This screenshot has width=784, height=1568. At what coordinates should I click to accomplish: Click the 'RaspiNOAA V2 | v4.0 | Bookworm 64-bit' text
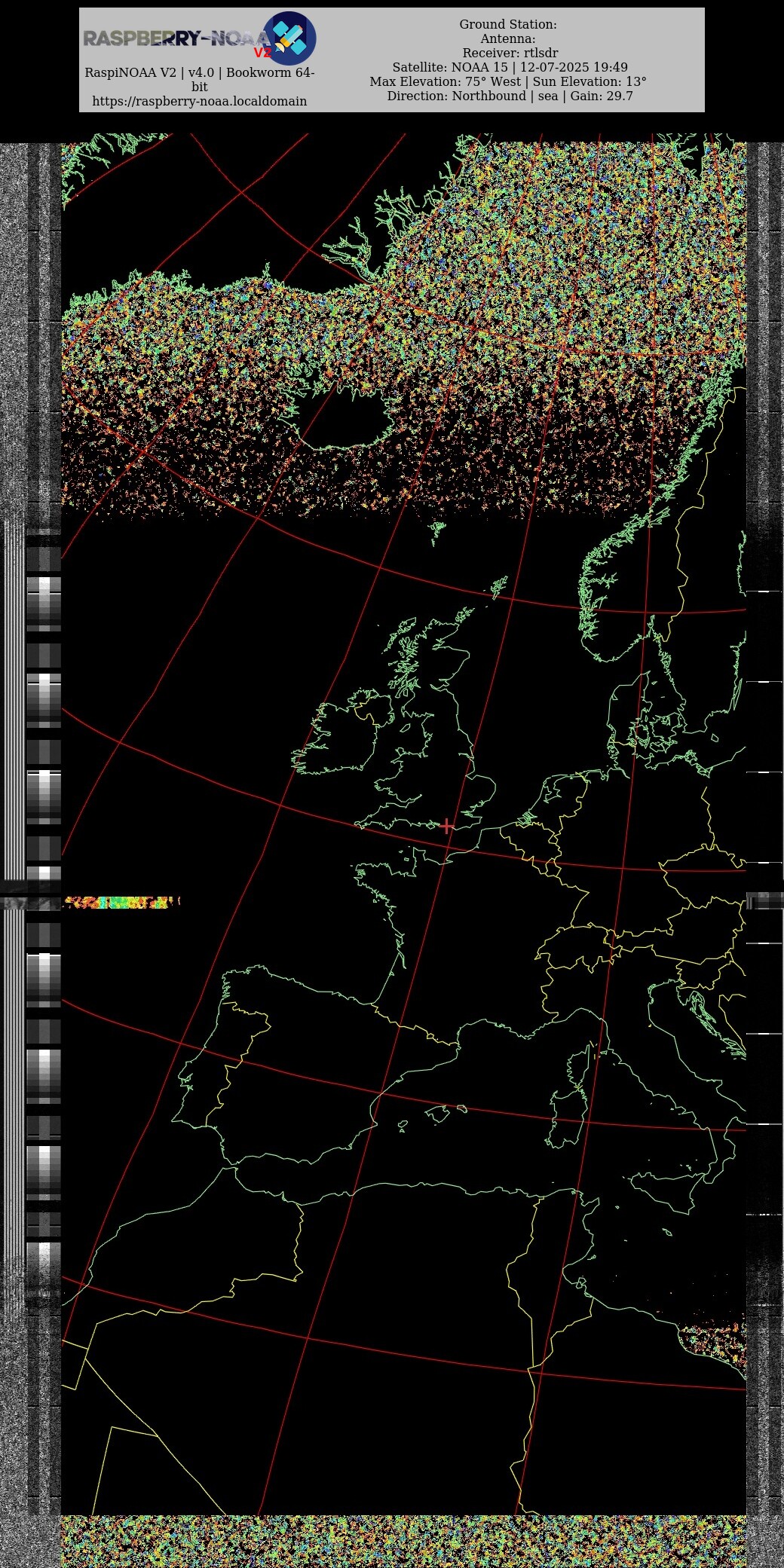point(200,79)
